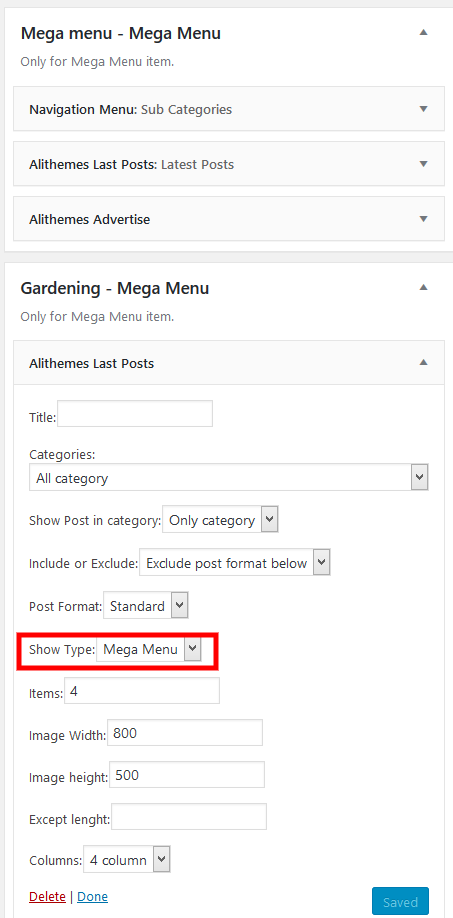This screenshot has height=918, width=453.
Task: Click the Delete link
Action: pyautogui.click(x=47, y=896)
